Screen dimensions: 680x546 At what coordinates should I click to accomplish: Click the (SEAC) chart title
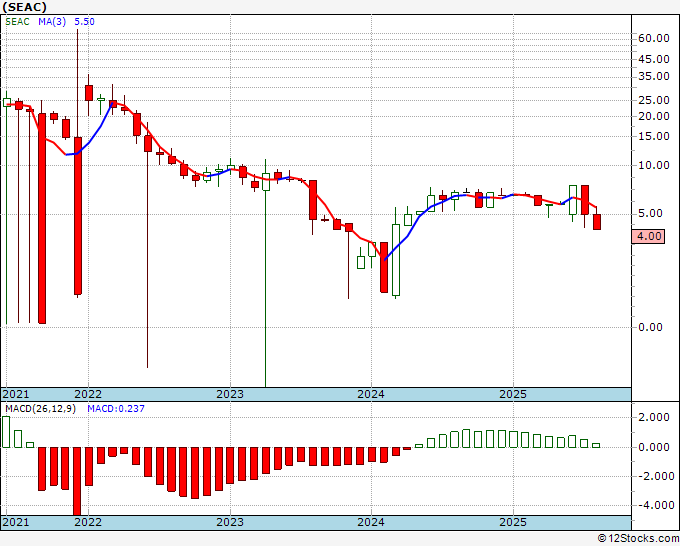24,7
